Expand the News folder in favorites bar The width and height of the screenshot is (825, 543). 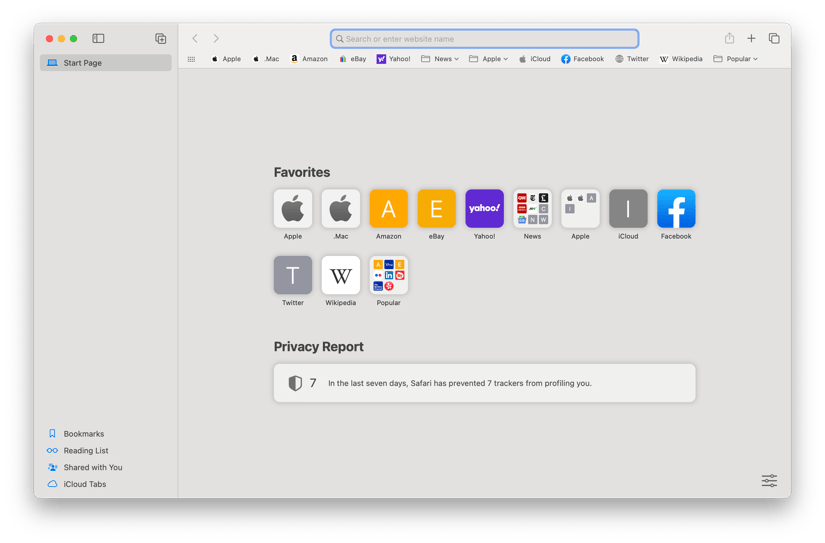[440, 59]
